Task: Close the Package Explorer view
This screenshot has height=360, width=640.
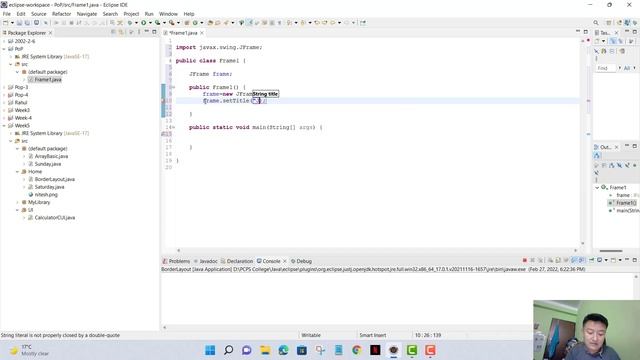Action: coord(51,33)
